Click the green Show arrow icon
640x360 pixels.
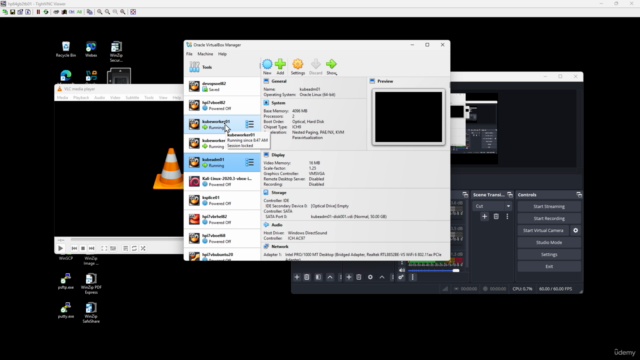331,64
